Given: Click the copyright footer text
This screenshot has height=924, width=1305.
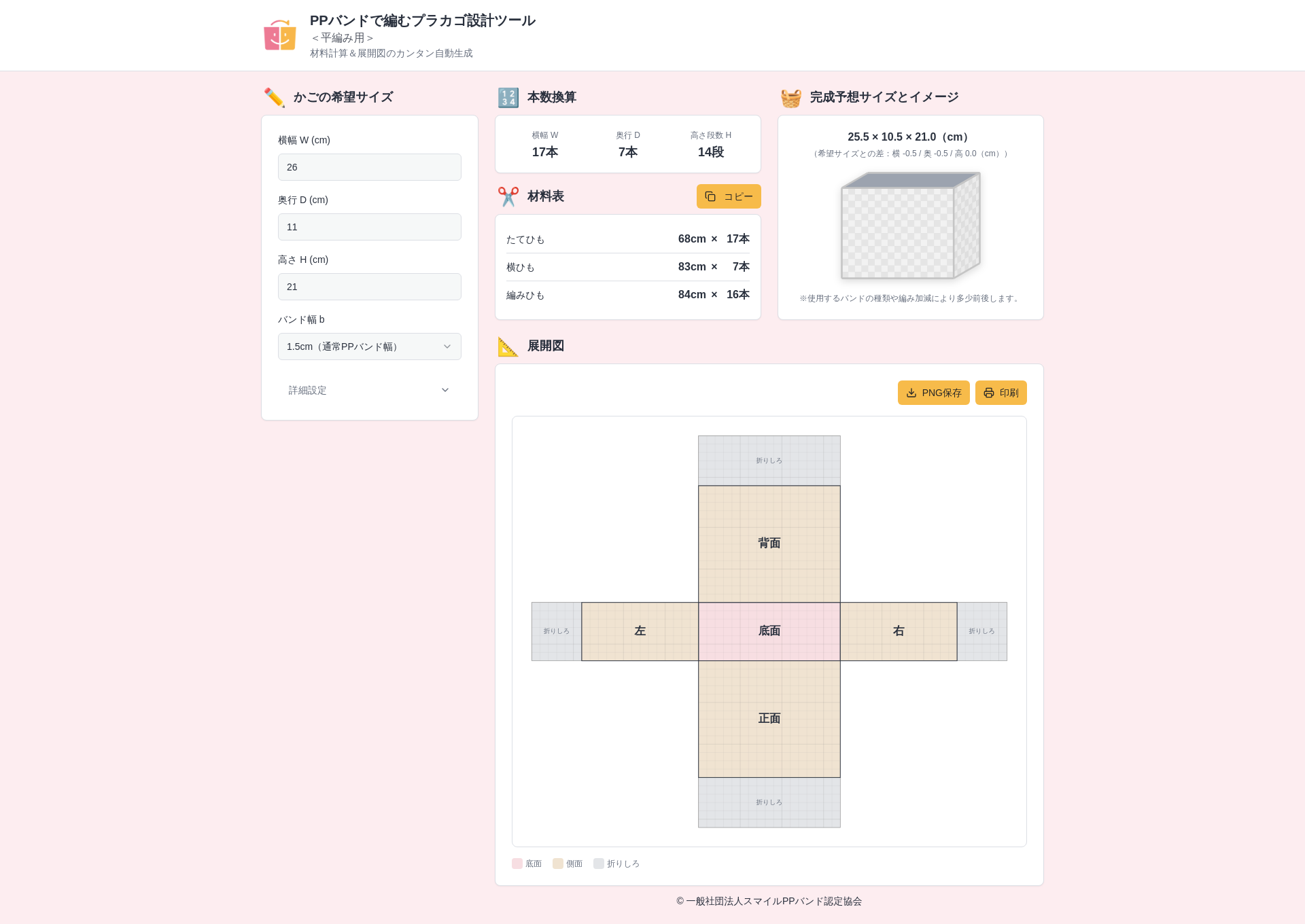Looking at the screenshot, I should coord(769,902).
